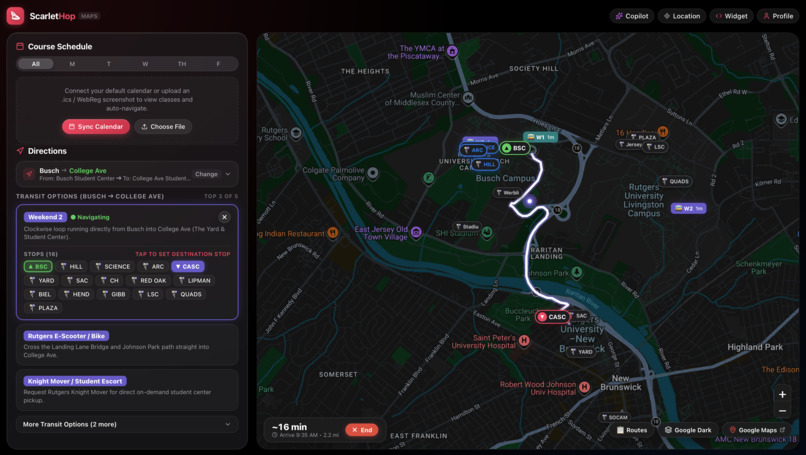Click the ScarletHop logo icon
The width and height of the screenshot is (806, 455).
[x=15, y=16]
